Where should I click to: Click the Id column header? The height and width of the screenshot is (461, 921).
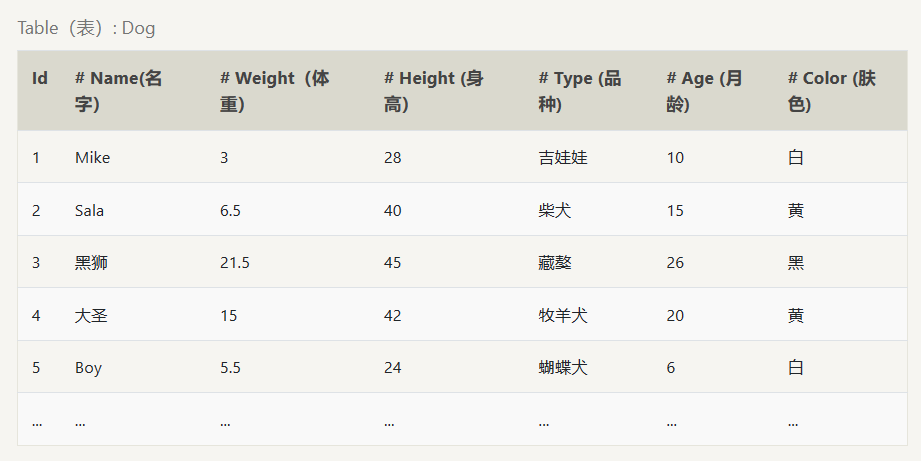[x=40, y=78]
